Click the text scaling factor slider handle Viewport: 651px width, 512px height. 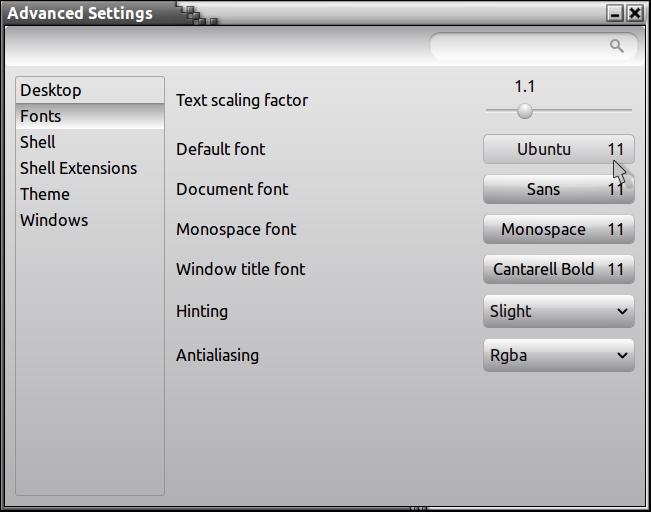tap(525, 110)
